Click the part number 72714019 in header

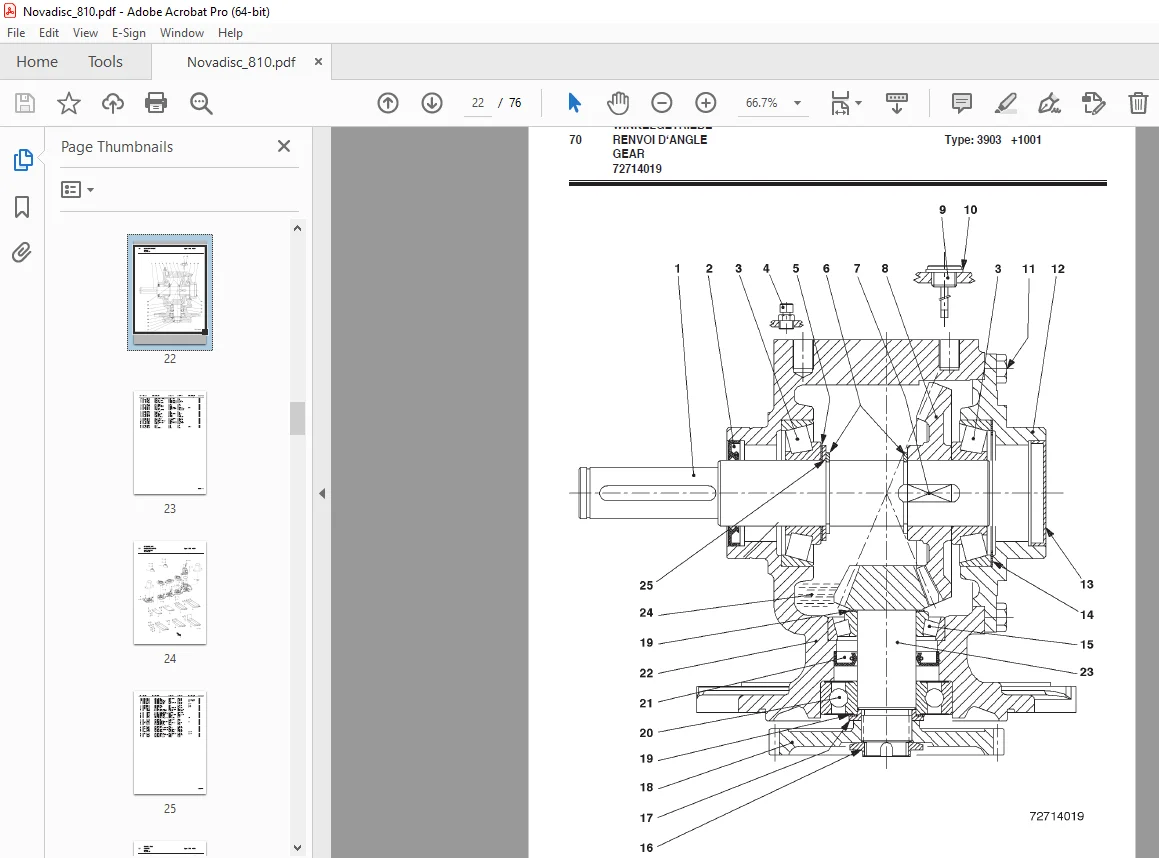(636, 168)
